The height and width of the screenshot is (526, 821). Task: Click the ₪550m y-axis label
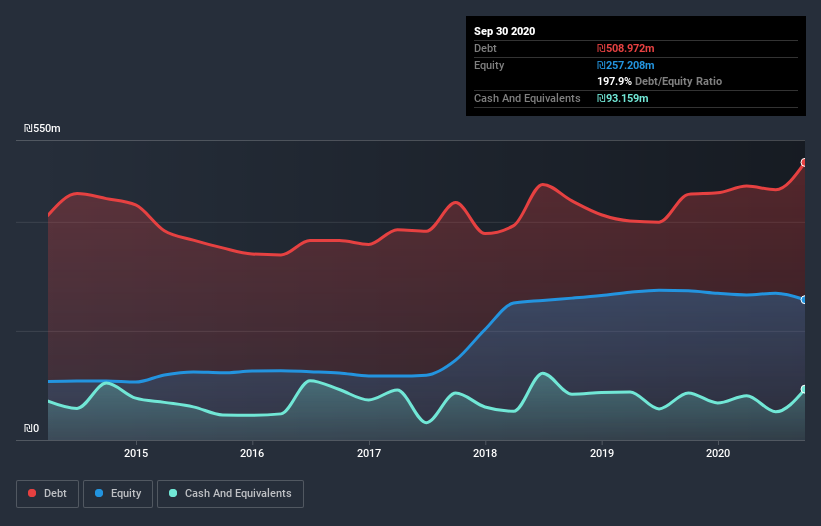(x=42, y=128)
